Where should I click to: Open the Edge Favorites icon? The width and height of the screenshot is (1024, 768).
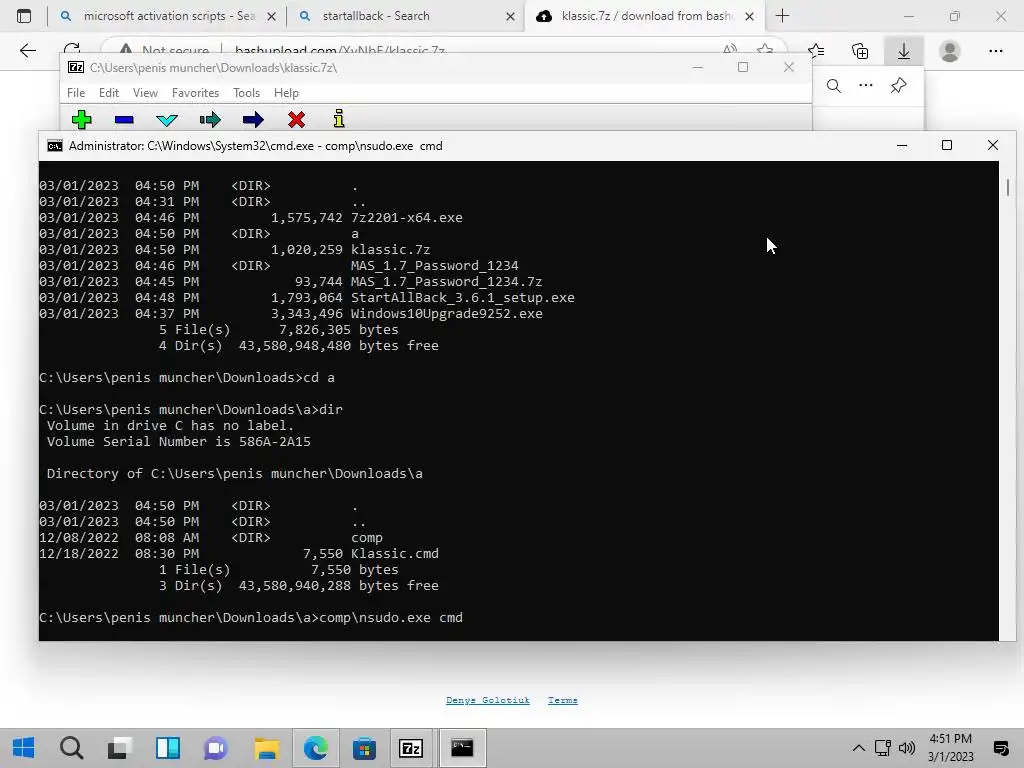816,50
